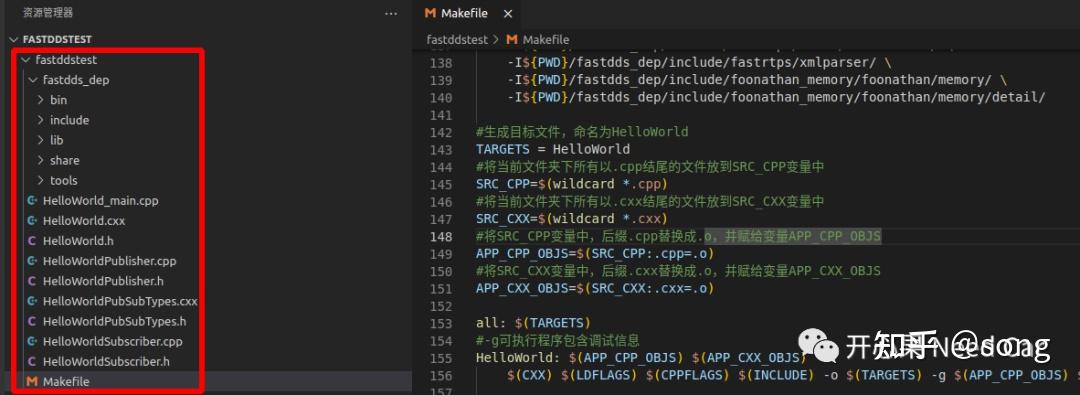Click the C++ icon beside HelloWorldSubscriber.cpp
This screenshot has width=1080, height=395.
pos(32,341)
